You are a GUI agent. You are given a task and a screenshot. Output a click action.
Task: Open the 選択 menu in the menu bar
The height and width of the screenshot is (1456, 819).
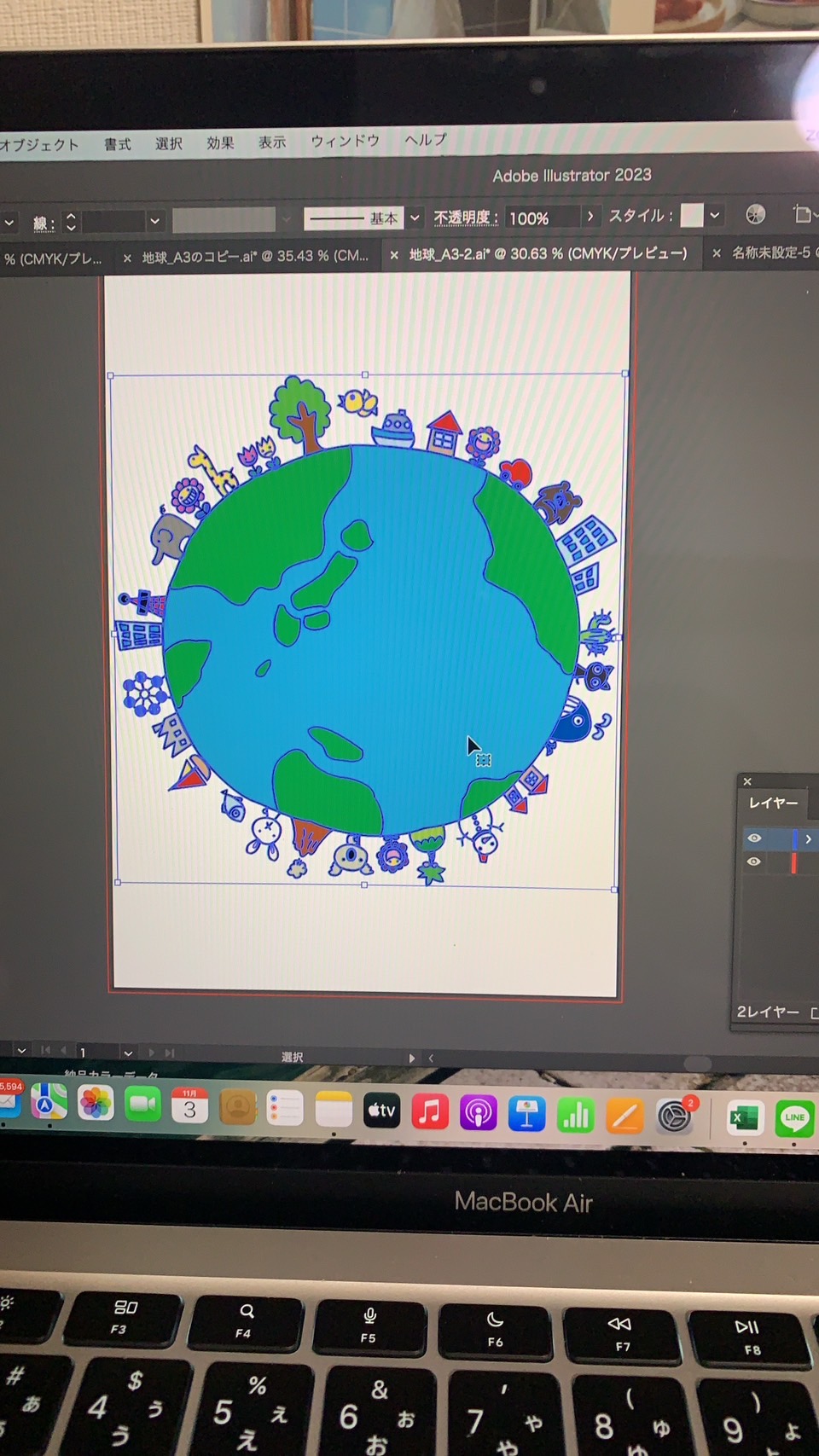pos(169,143)
